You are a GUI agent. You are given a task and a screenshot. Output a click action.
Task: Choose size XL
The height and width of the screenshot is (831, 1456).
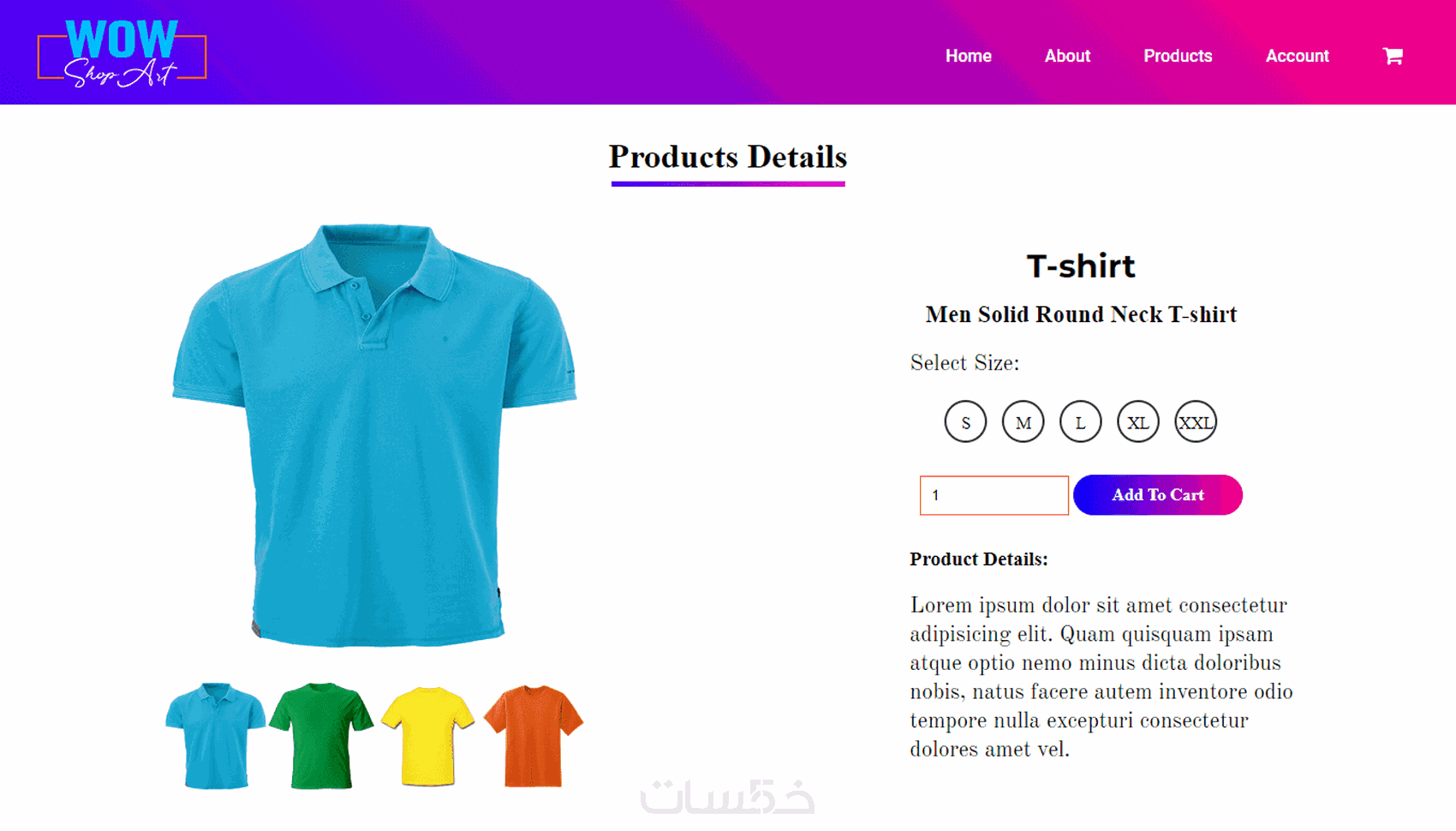1137,422
